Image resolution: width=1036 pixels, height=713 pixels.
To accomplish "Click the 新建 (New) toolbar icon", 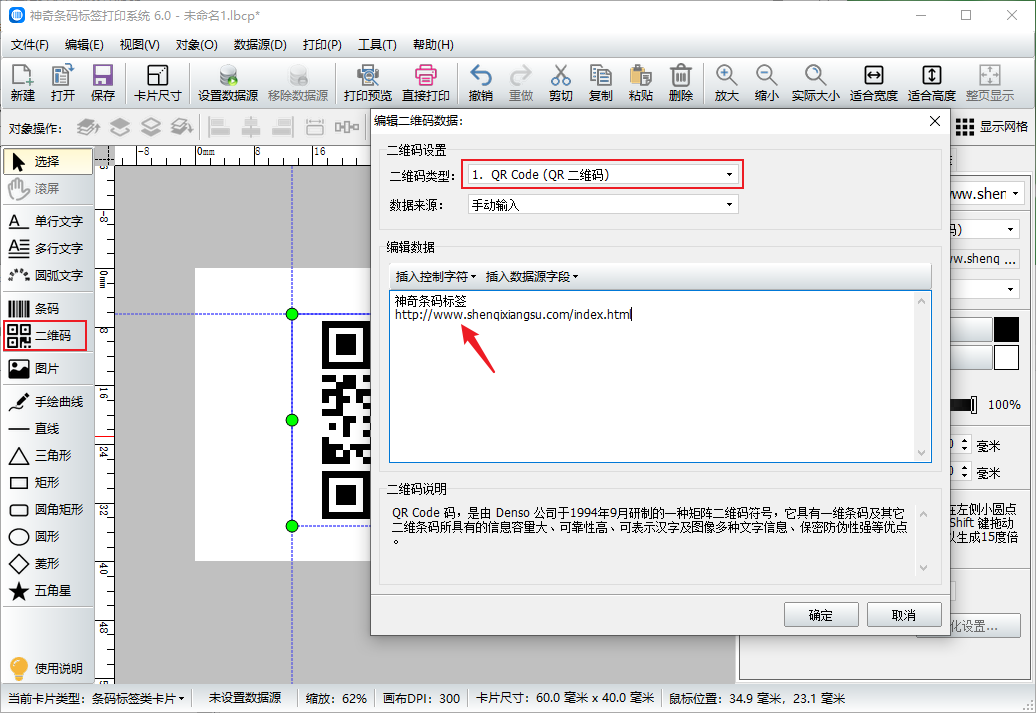I will click(22, 83).
